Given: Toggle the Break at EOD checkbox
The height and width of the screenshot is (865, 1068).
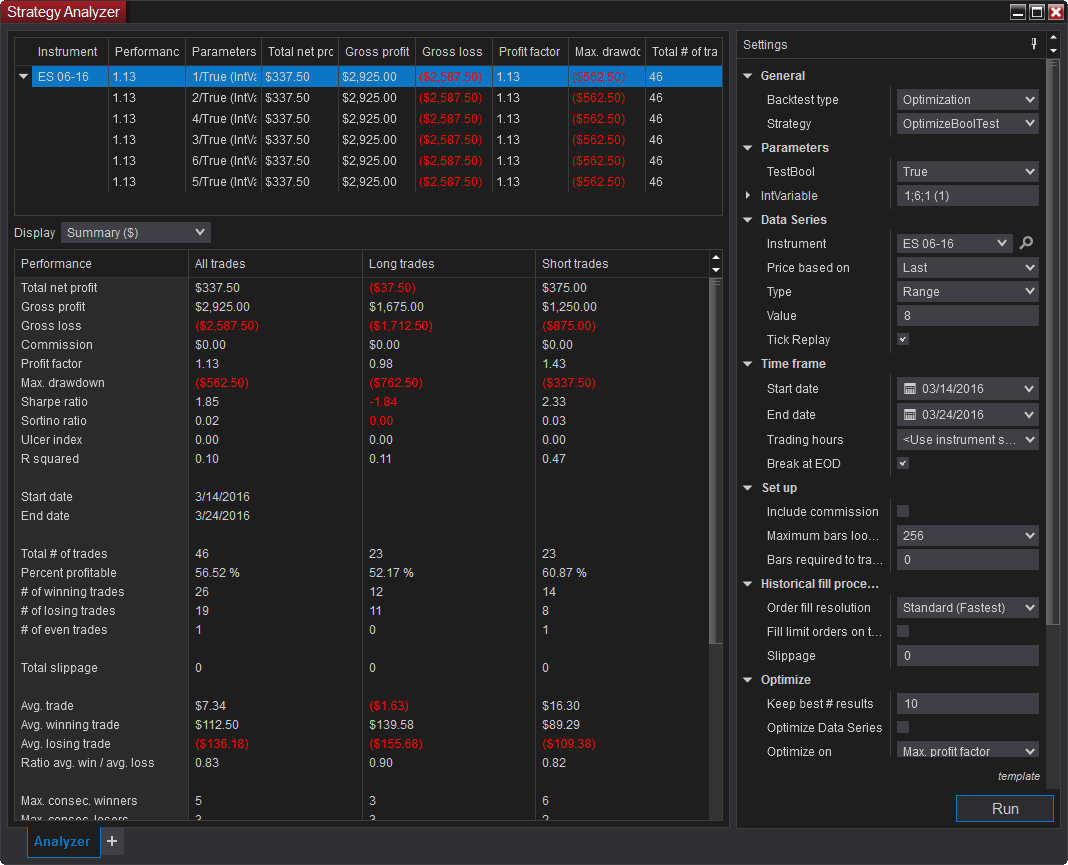Looking at the screenshot, I should click(902, 463).
